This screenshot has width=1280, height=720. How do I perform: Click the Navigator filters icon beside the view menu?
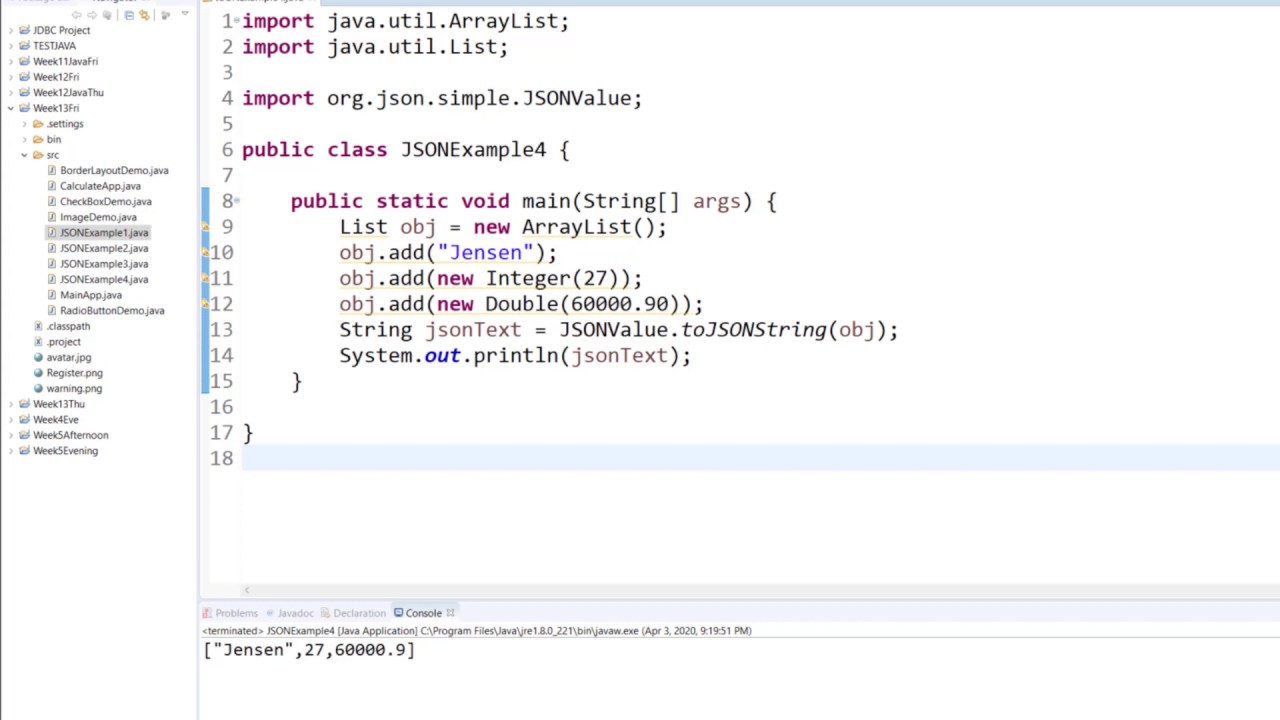[166, 15]
